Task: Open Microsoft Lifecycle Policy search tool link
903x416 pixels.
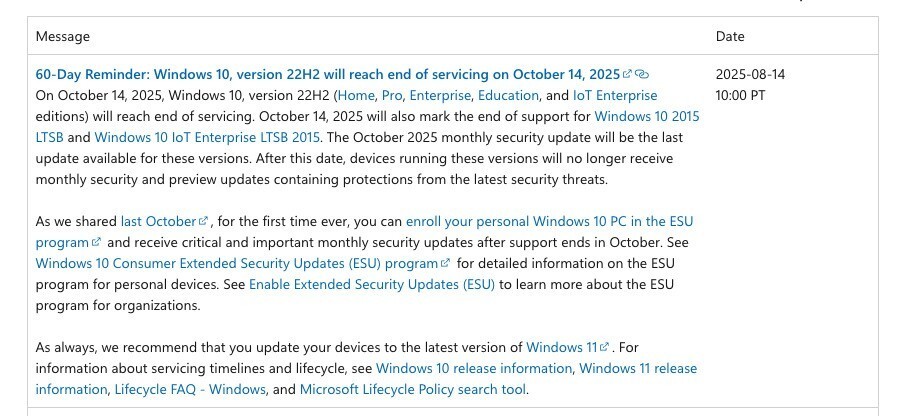Action: pos(413,389)
